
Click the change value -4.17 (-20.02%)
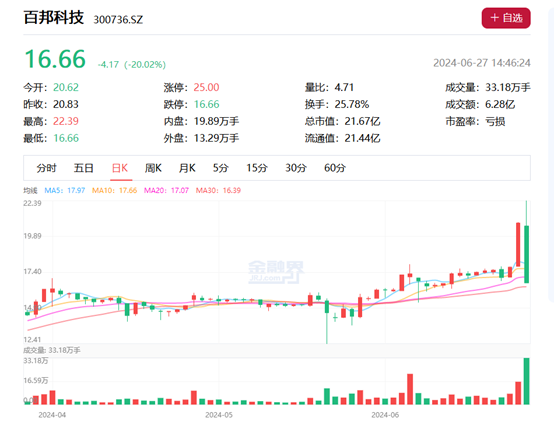(x=132, y=65)
